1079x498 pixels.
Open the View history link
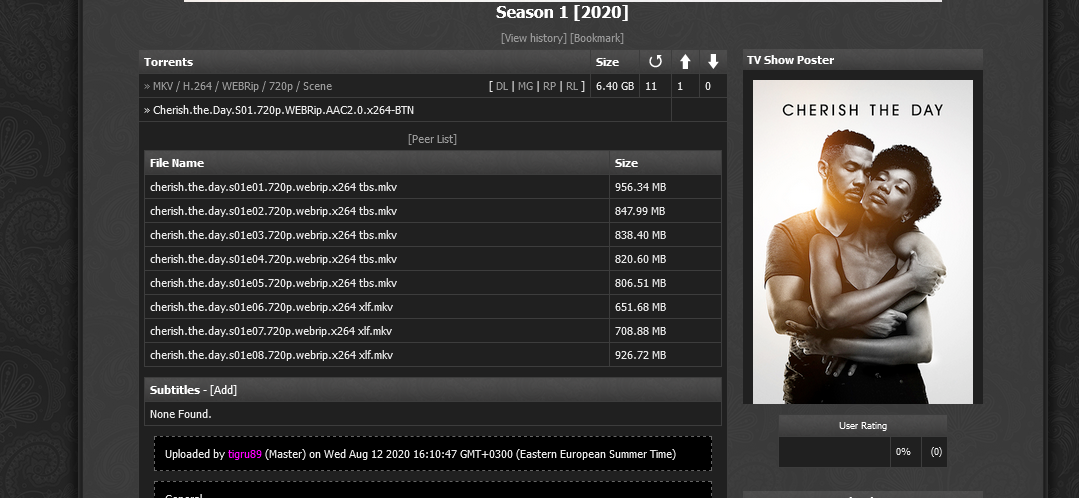(x=533, y=38)
